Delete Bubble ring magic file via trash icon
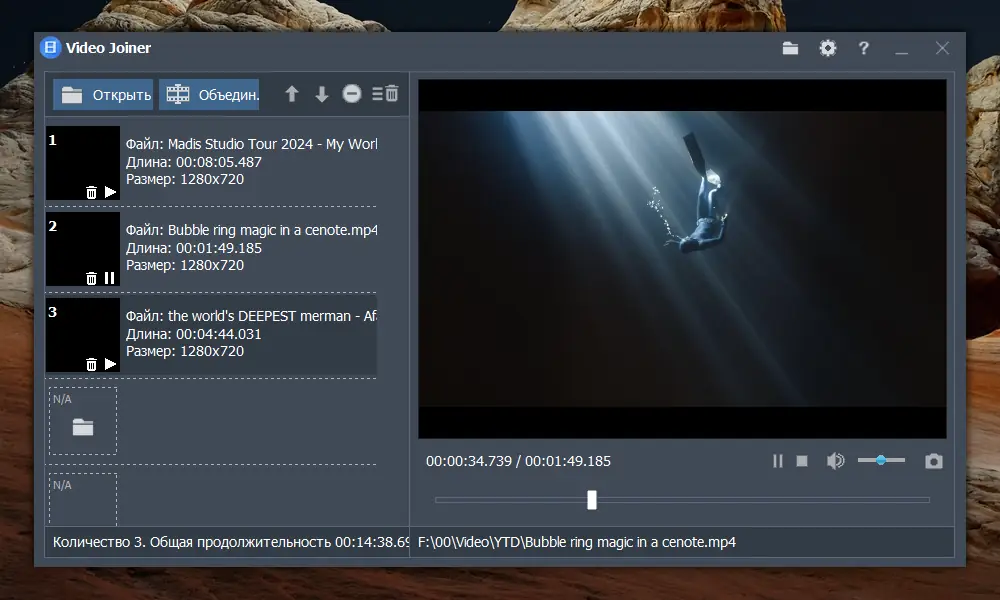The image size is (1000, 600). [91, 279]
